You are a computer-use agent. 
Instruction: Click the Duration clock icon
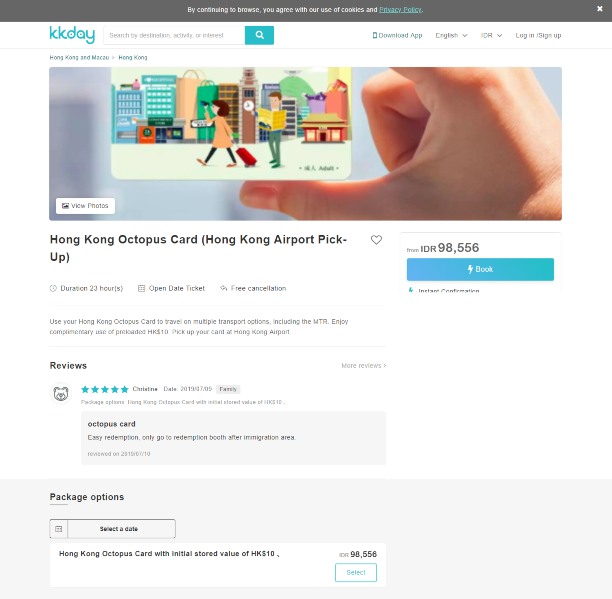tap(53, 288)
